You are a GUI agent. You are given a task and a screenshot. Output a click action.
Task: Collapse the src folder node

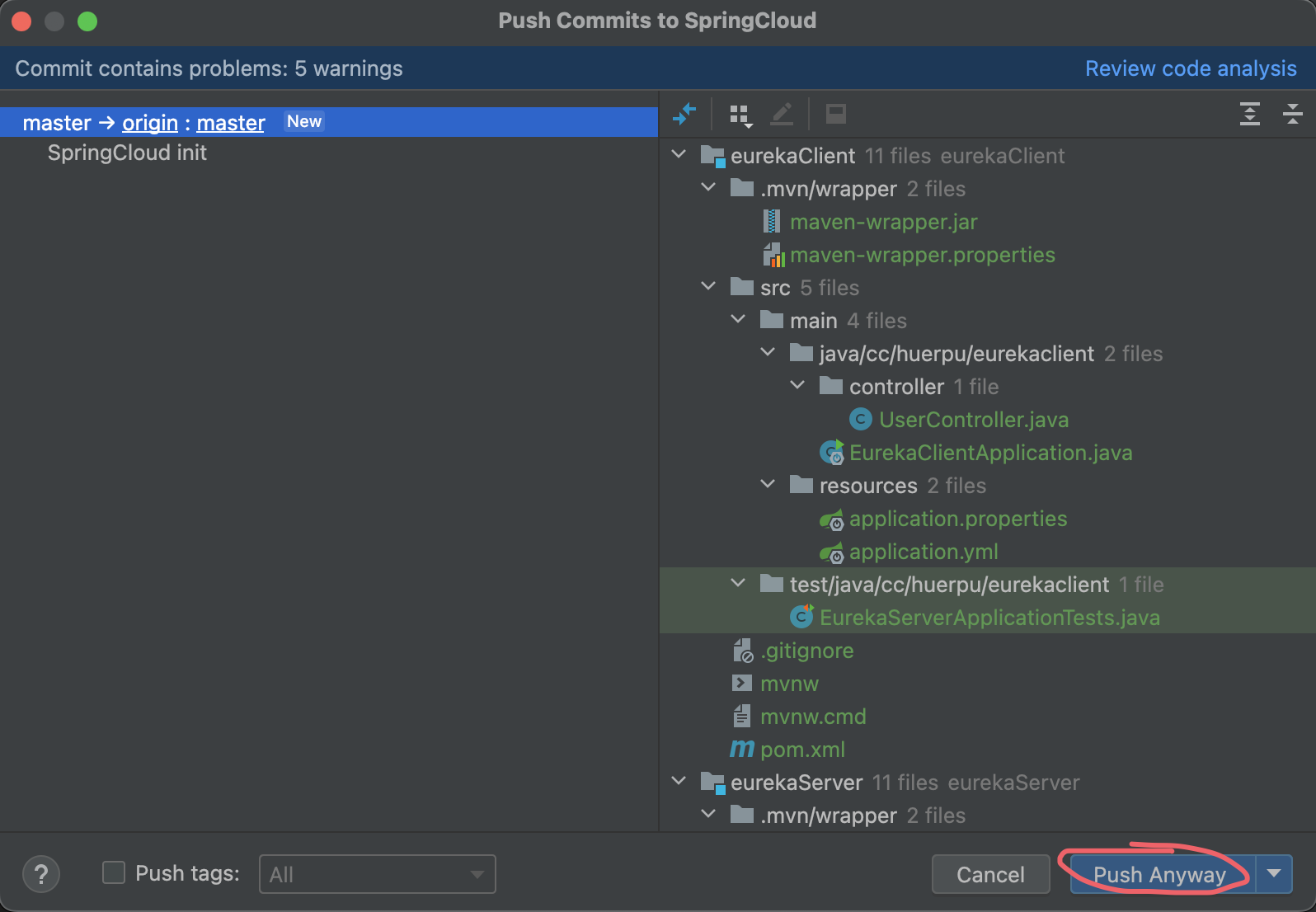click(708, 287)
